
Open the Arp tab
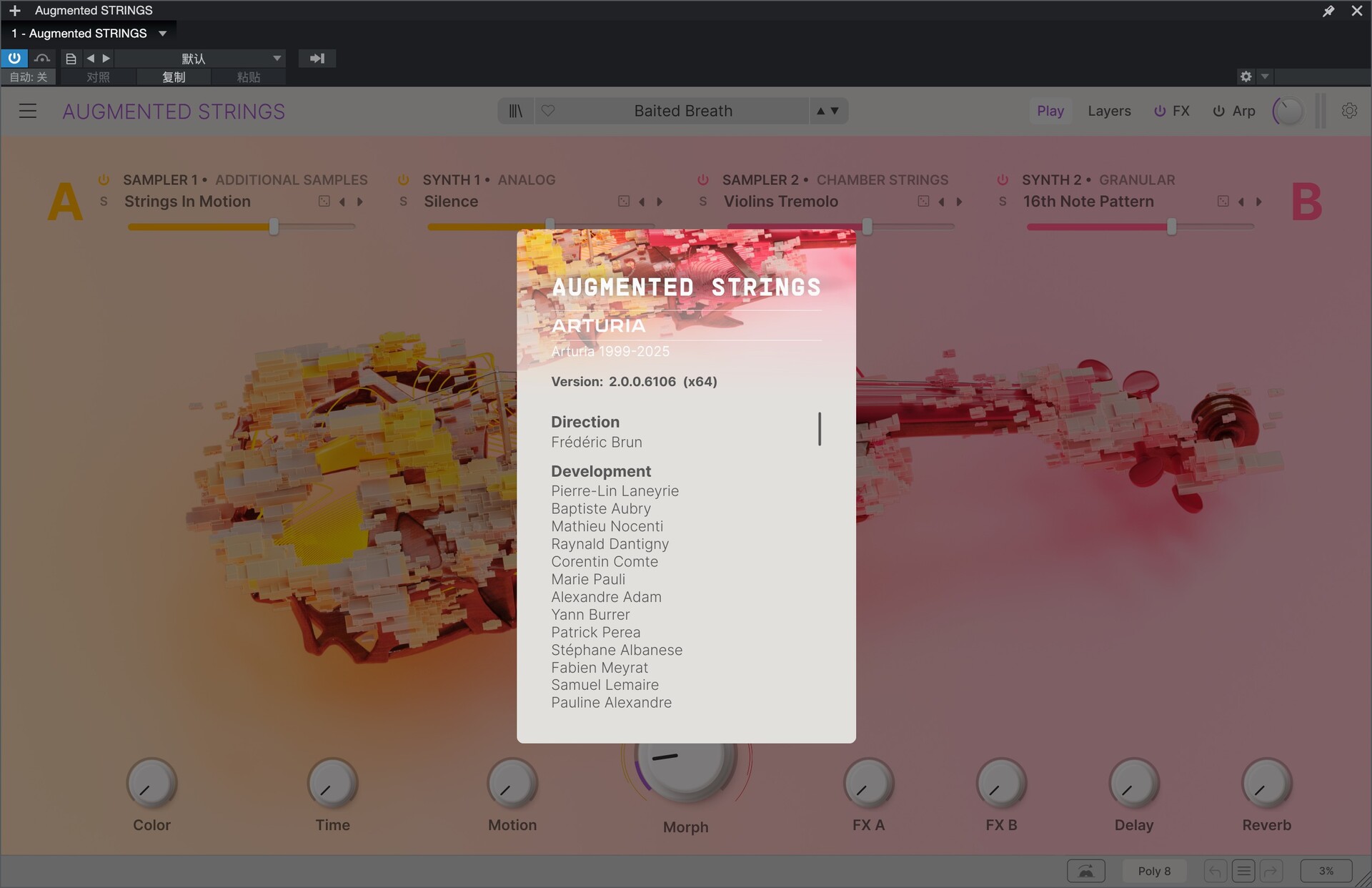tap(1243, 111)
